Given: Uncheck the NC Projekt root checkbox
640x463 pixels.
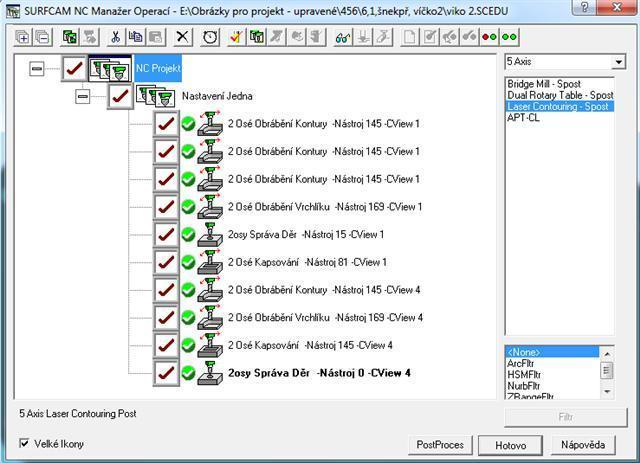Looking at the screenshot, I should [x=74, y=69].
